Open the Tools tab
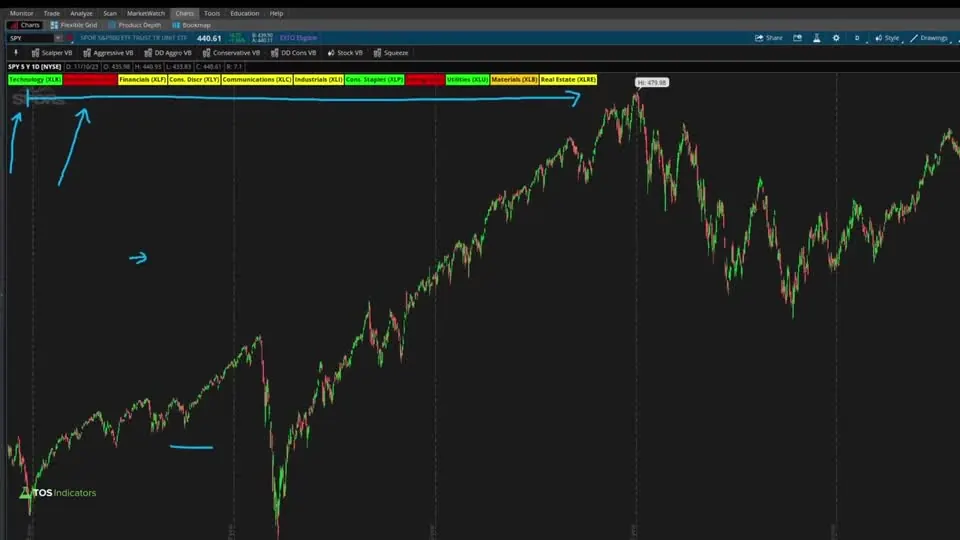The height and width of the screenshot is (540, 960). (212, 13)
